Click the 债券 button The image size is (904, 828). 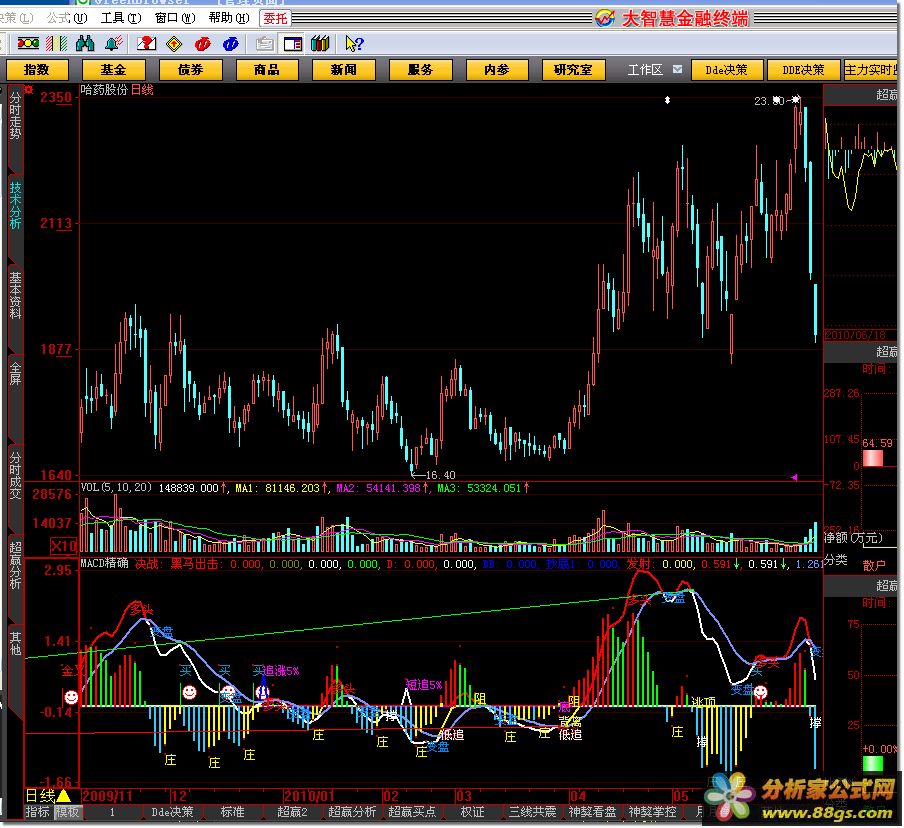tap(190, 70)
